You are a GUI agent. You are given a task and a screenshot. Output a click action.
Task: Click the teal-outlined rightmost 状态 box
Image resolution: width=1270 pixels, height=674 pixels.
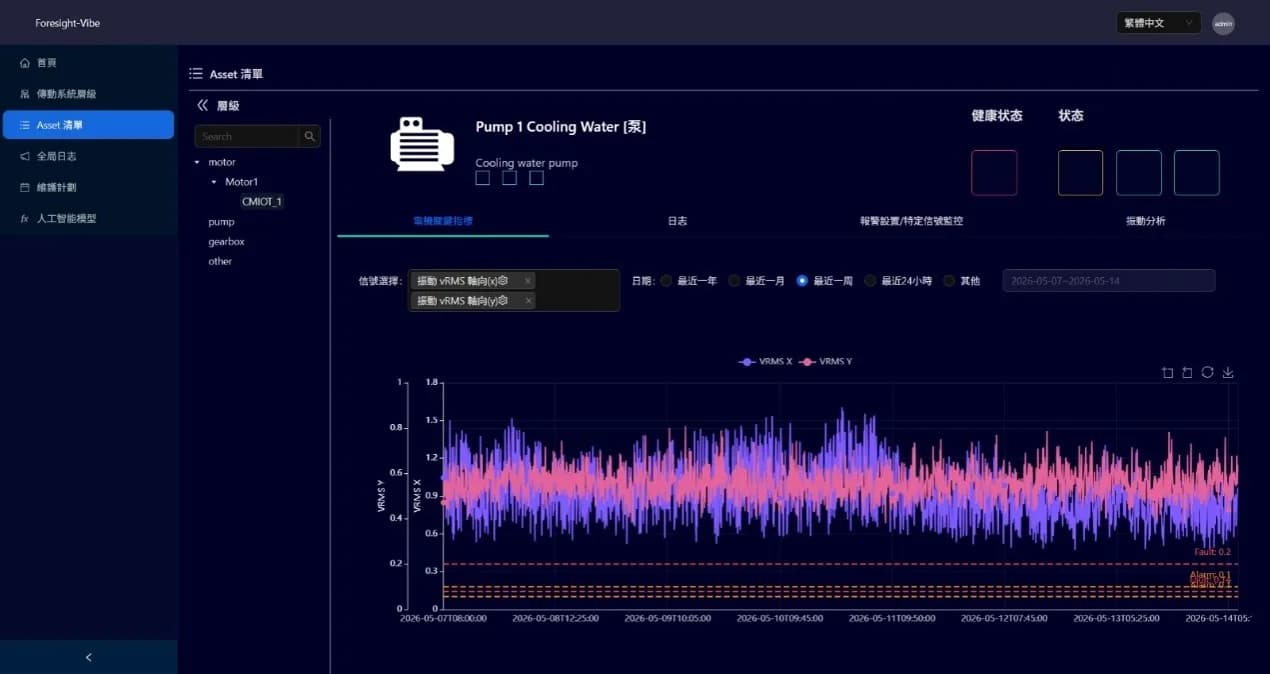coord(1197,173)
